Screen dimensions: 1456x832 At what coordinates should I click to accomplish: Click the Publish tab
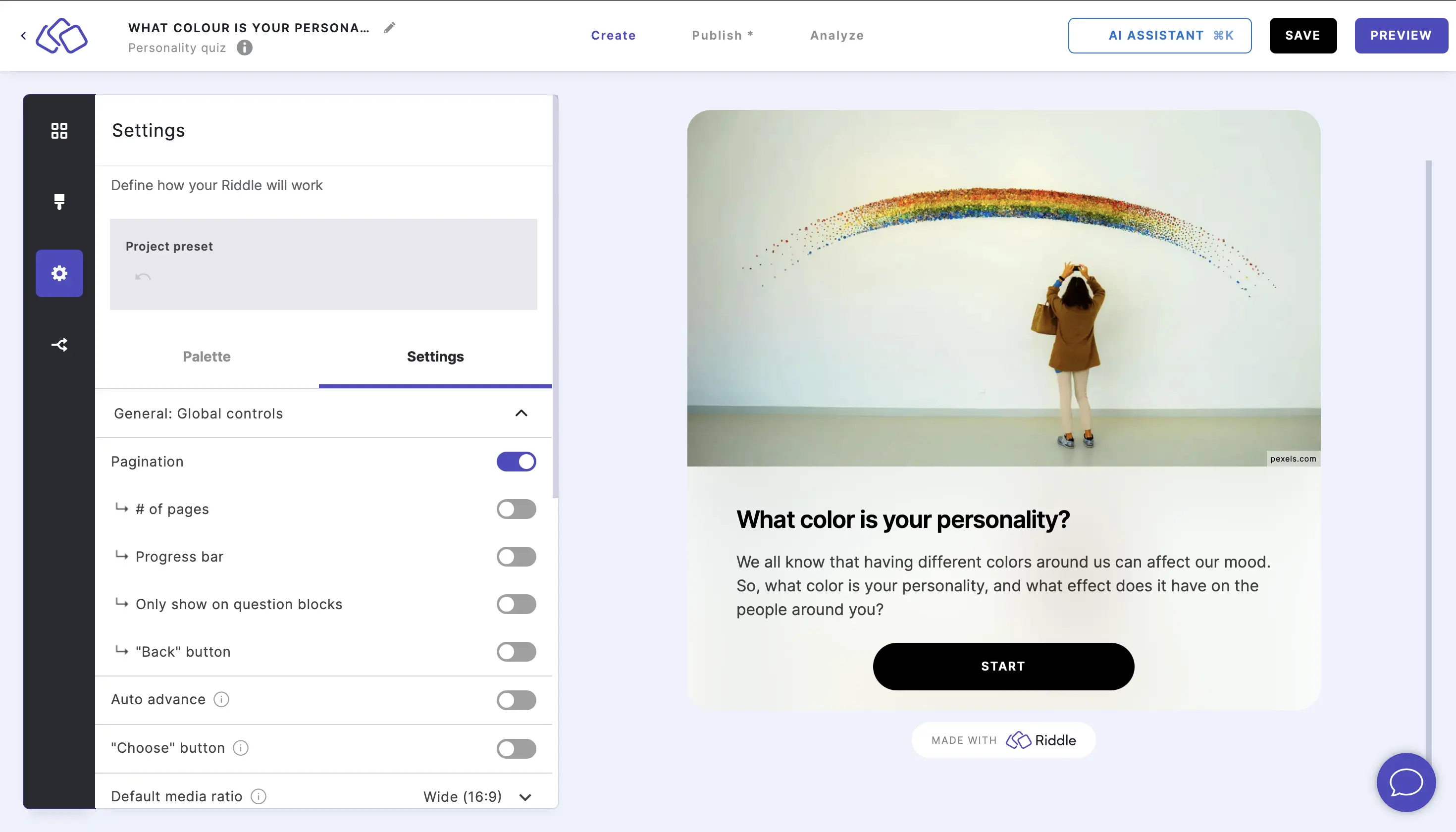pyautogui.click(x=723, y=35)
